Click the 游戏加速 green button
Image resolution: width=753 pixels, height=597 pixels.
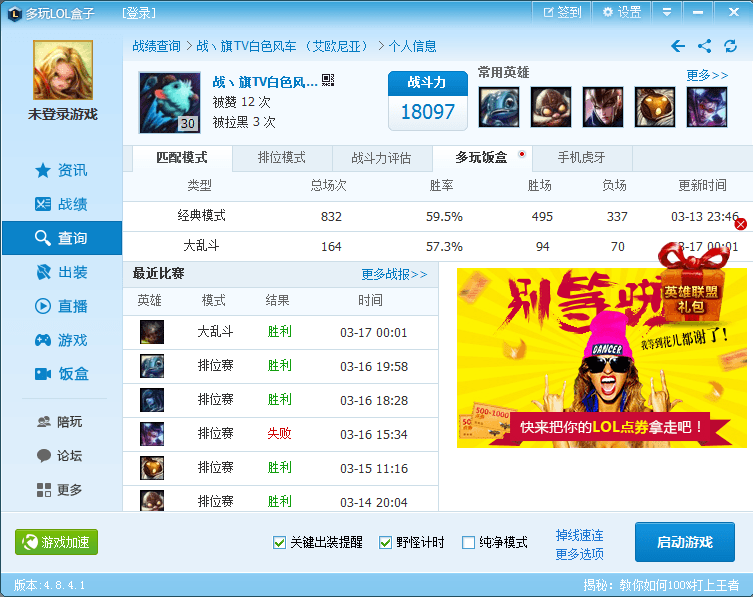pos(56,542)
